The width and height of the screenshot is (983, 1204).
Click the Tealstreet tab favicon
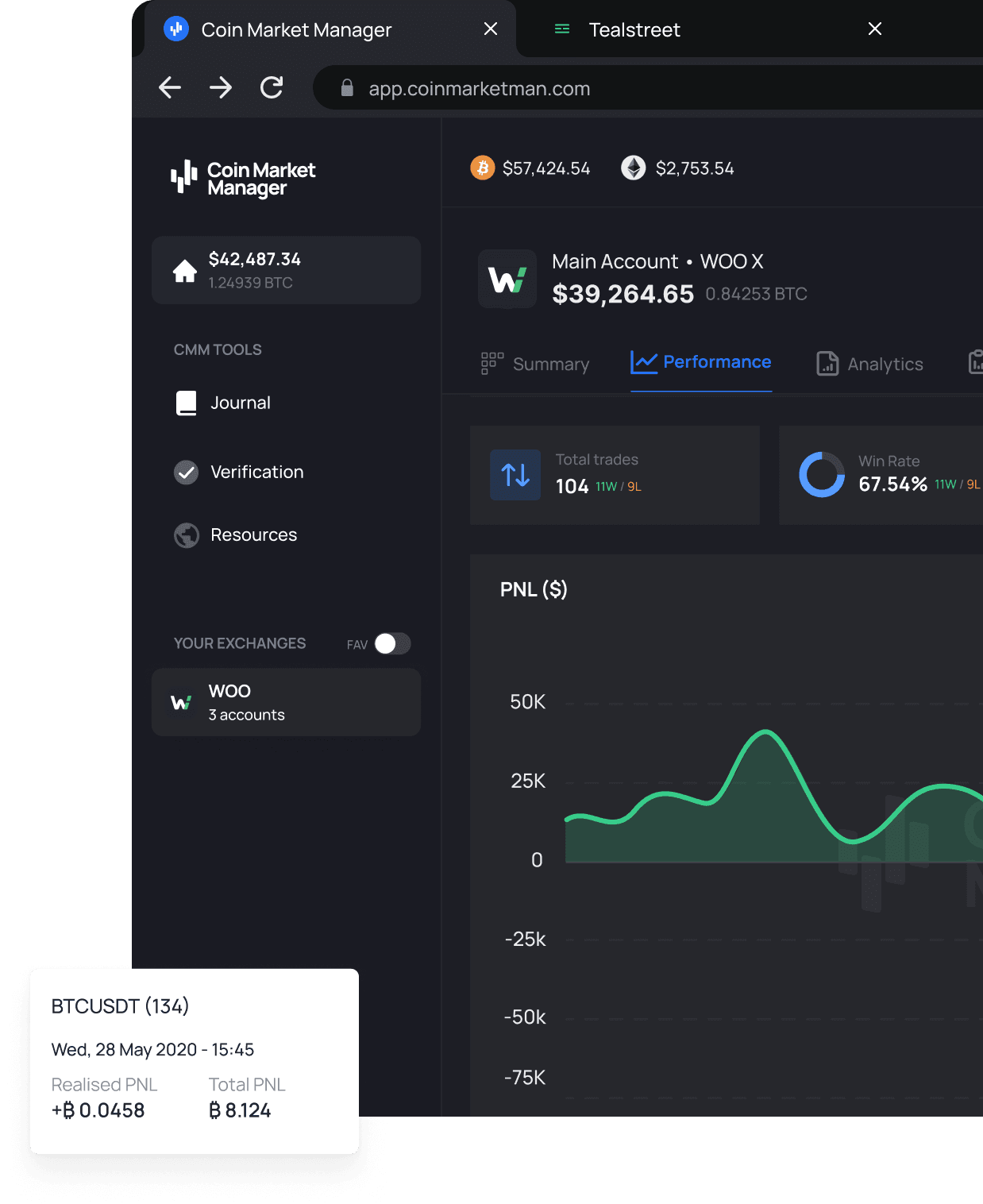coord(562,29)
